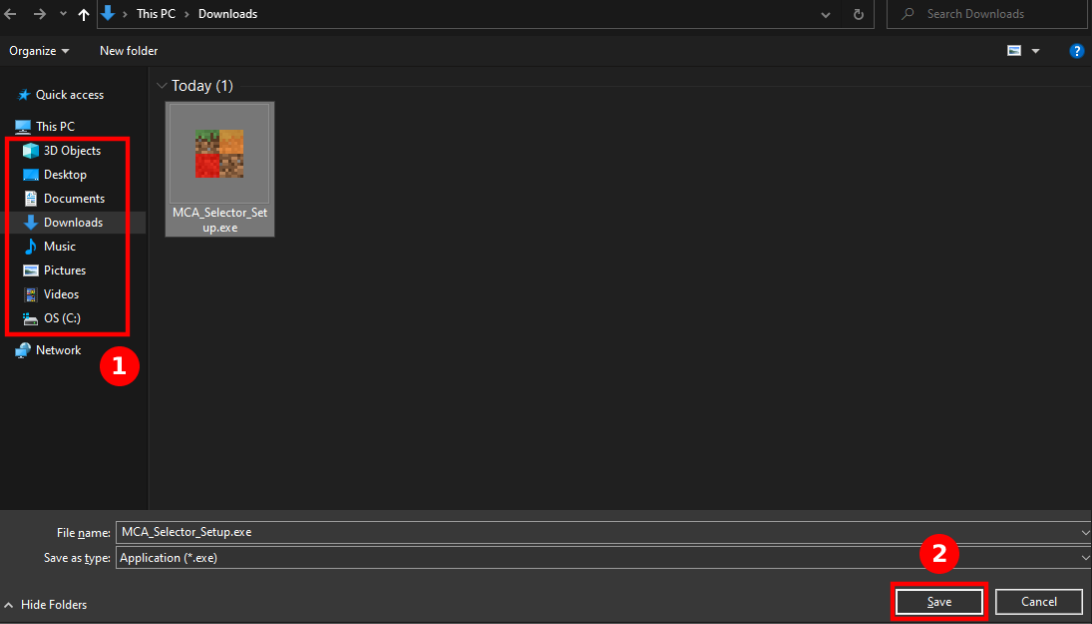
Task: Change view with the view icon
Action: [1014, 51]
